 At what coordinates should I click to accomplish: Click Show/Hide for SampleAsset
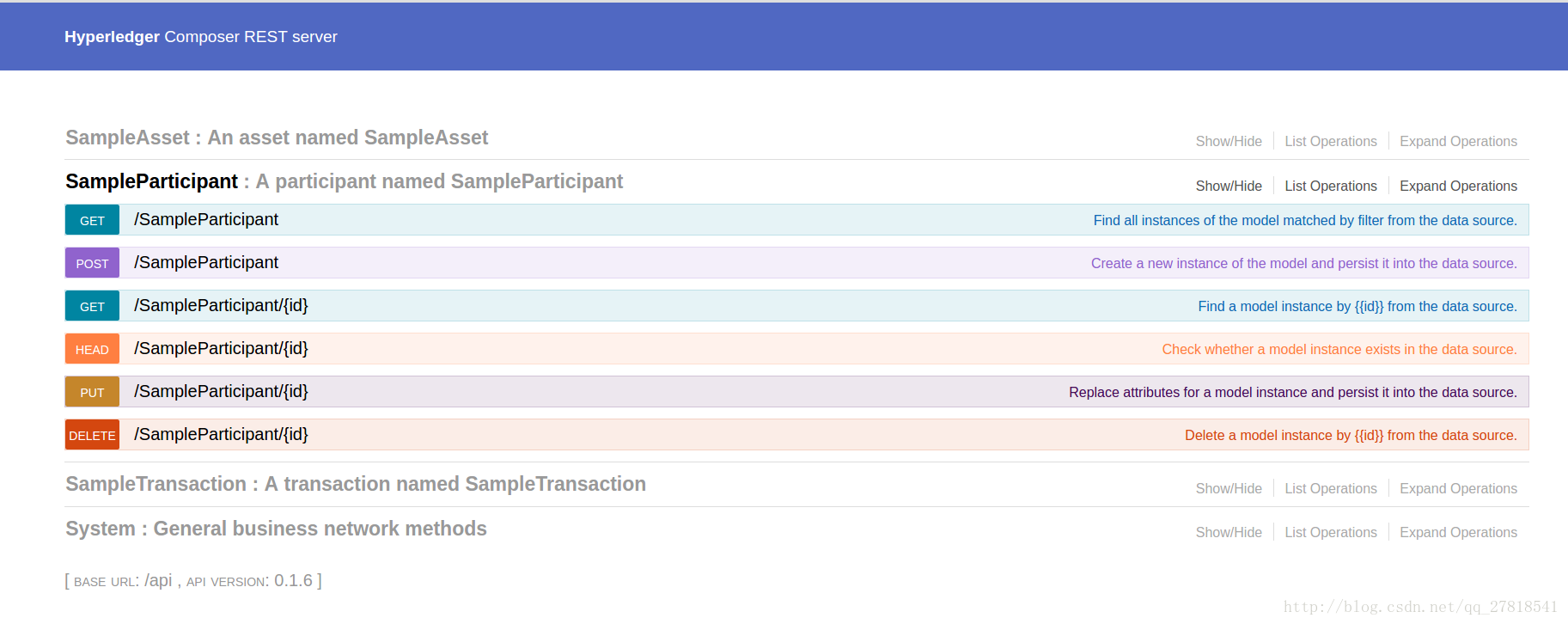[x=1229, y=142]
